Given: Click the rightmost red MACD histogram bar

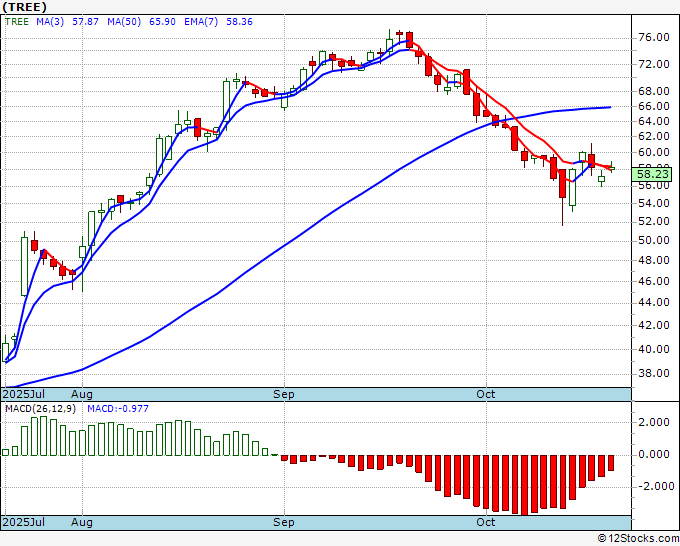Looking at the screenshot, I should [x=611, y=463].
